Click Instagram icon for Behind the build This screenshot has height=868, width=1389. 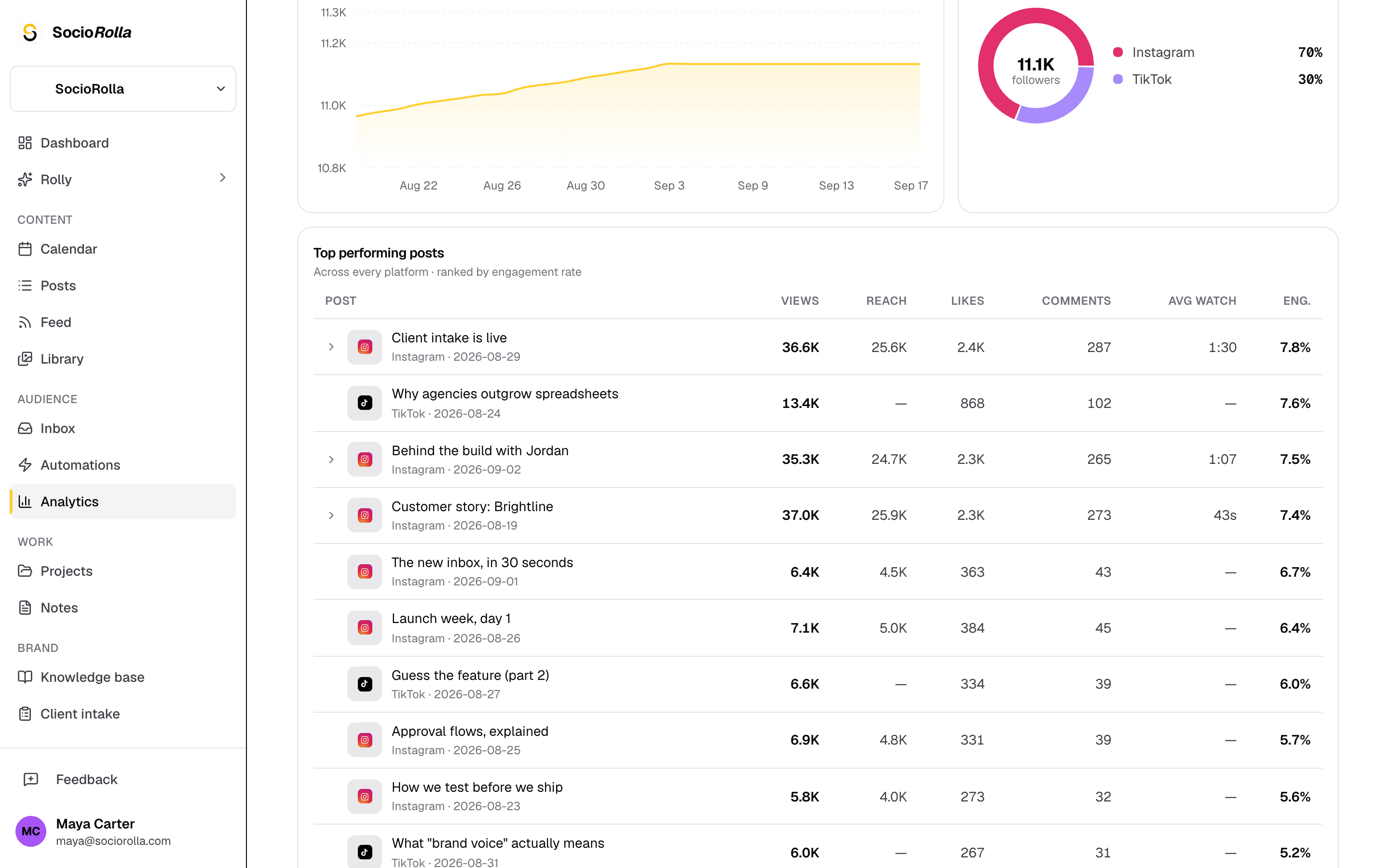pos(365,459)
